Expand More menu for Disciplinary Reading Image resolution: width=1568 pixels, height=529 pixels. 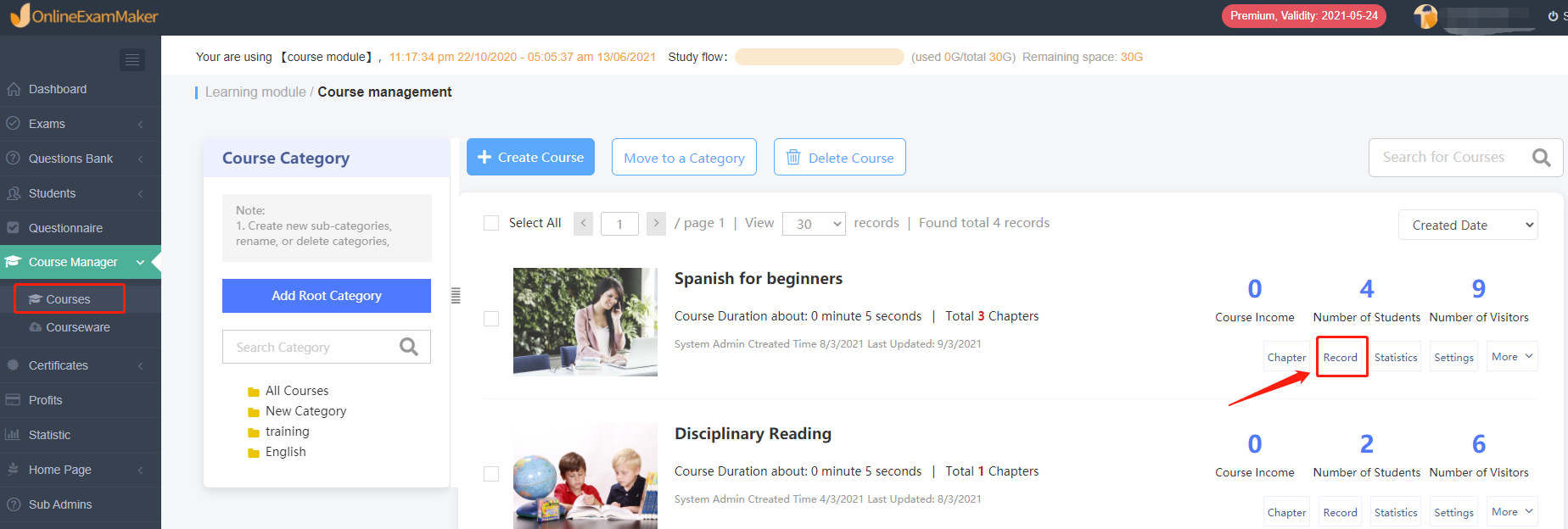[1512, 512]
